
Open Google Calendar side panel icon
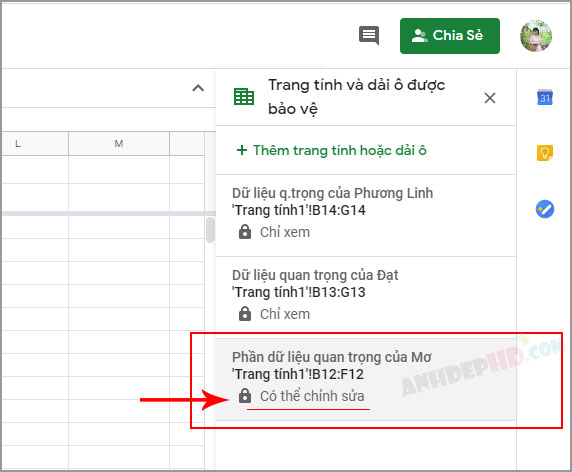coord(545,97)
